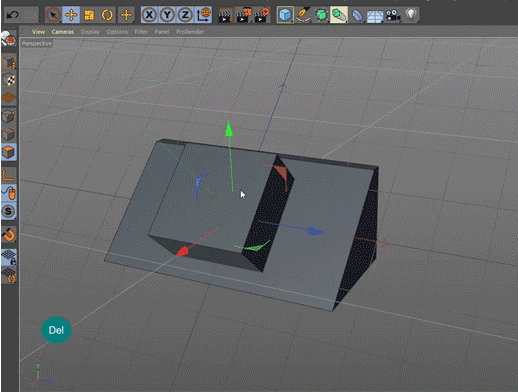Open the Light object dropdown
Image resolution: width=518 pixels, height=392 pixels.
point(411,15)
